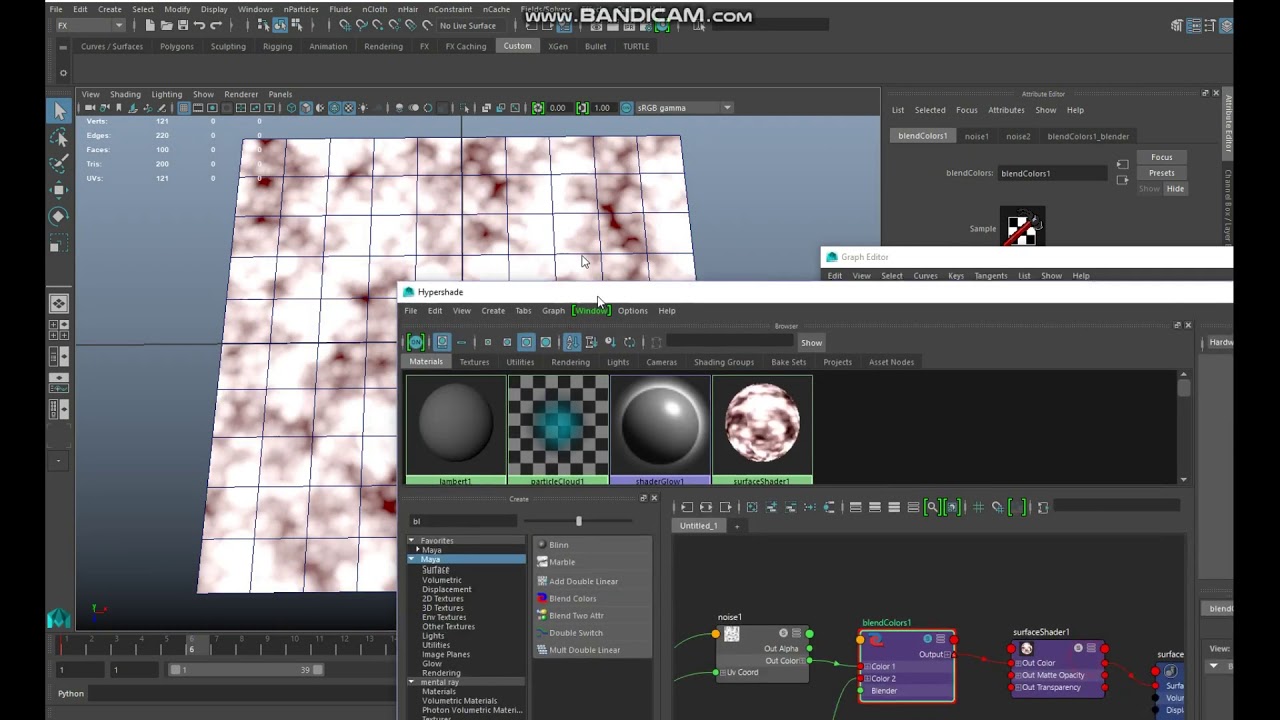
Task: Toggle the node editor grid visibility icon
Action: 978,508
